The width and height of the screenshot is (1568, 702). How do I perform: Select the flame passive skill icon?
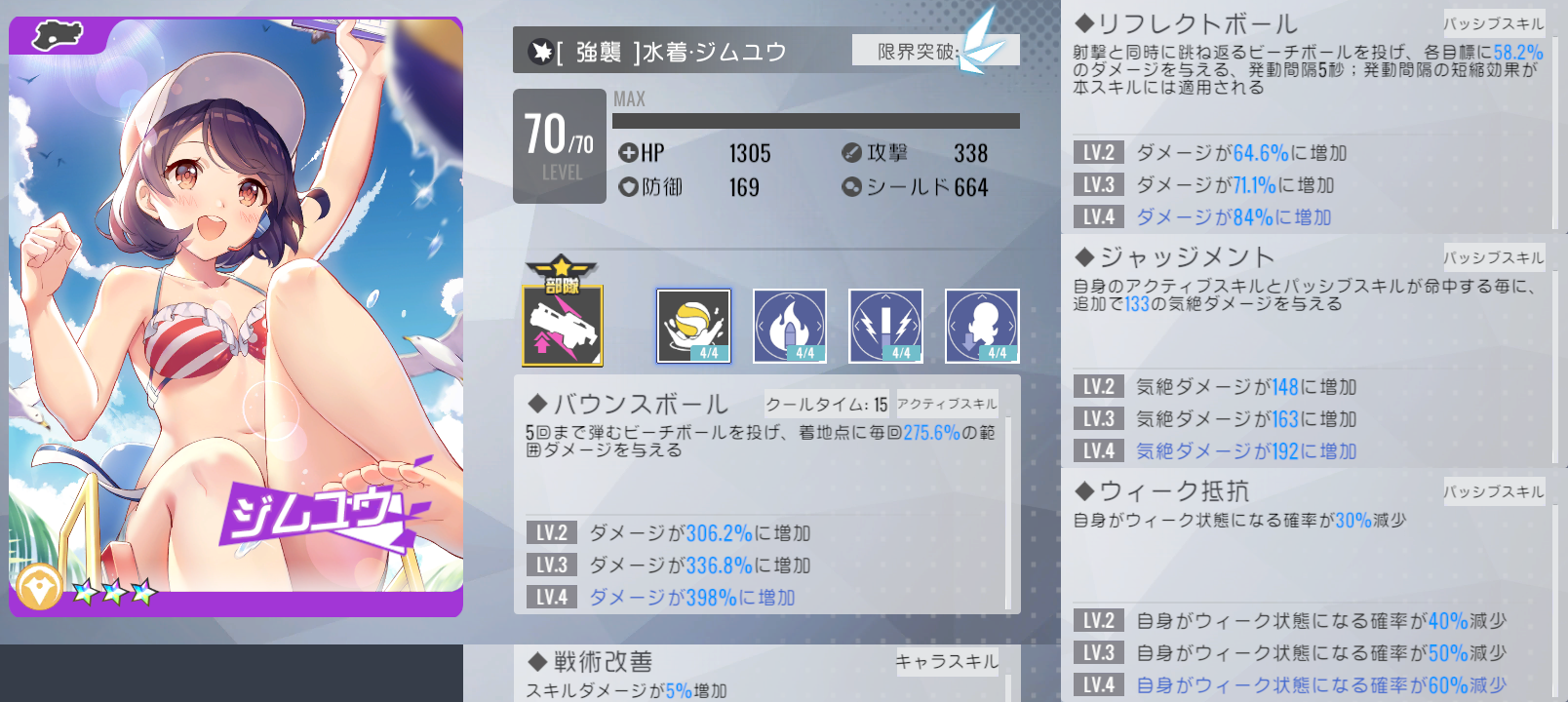(x=790, y=326)
